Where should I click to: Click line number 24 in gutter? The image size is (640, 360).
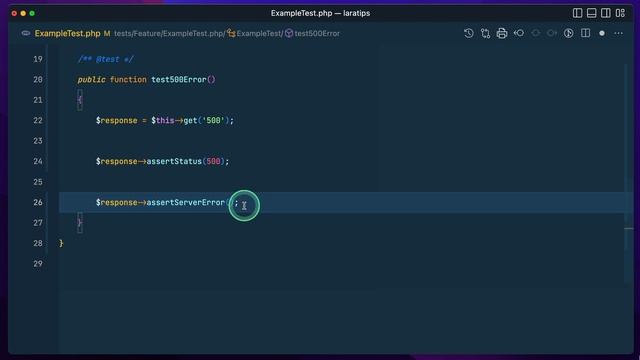point(38,161)
